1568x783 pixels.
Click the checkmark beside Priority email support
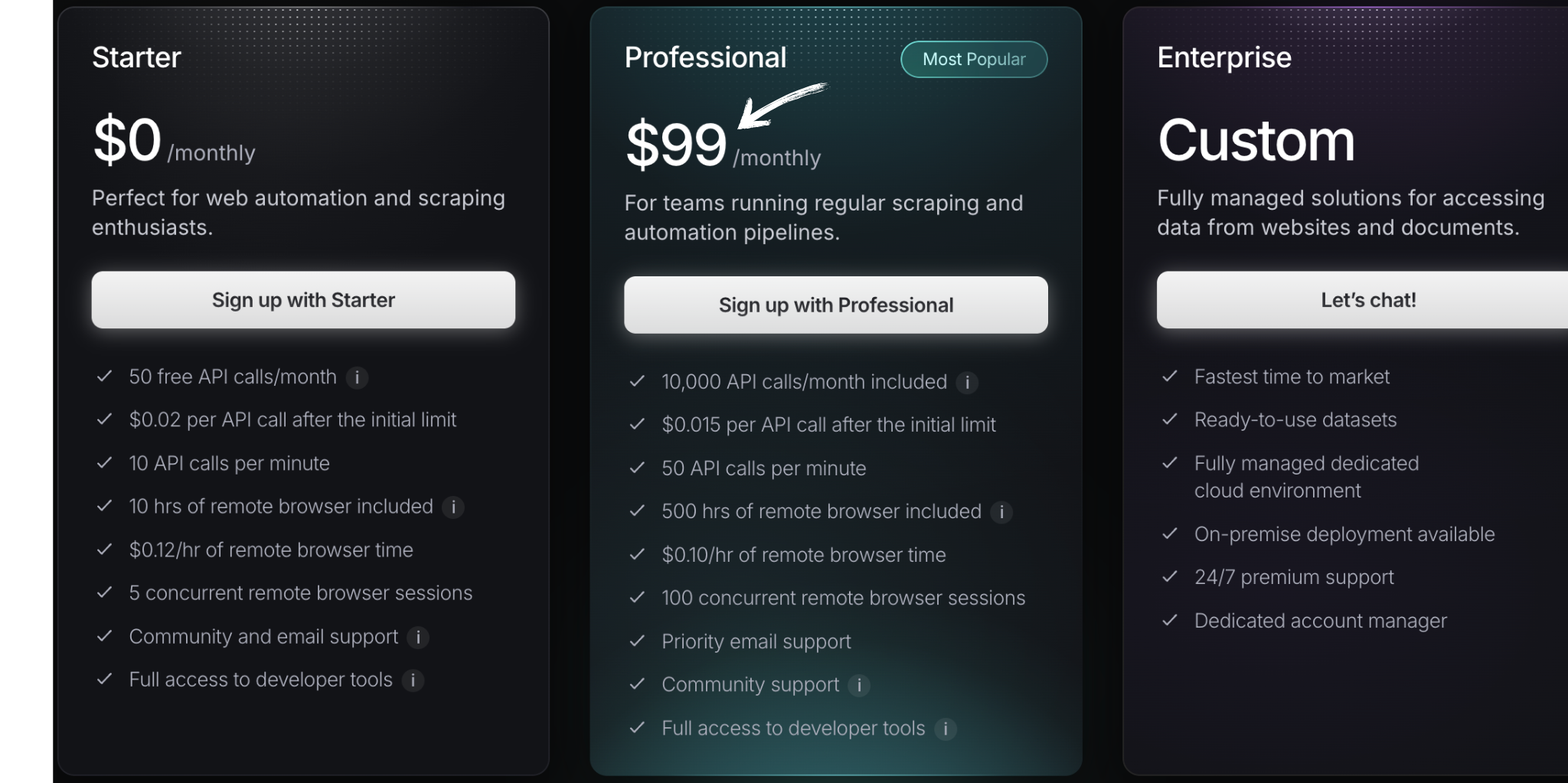pos(637,641)
